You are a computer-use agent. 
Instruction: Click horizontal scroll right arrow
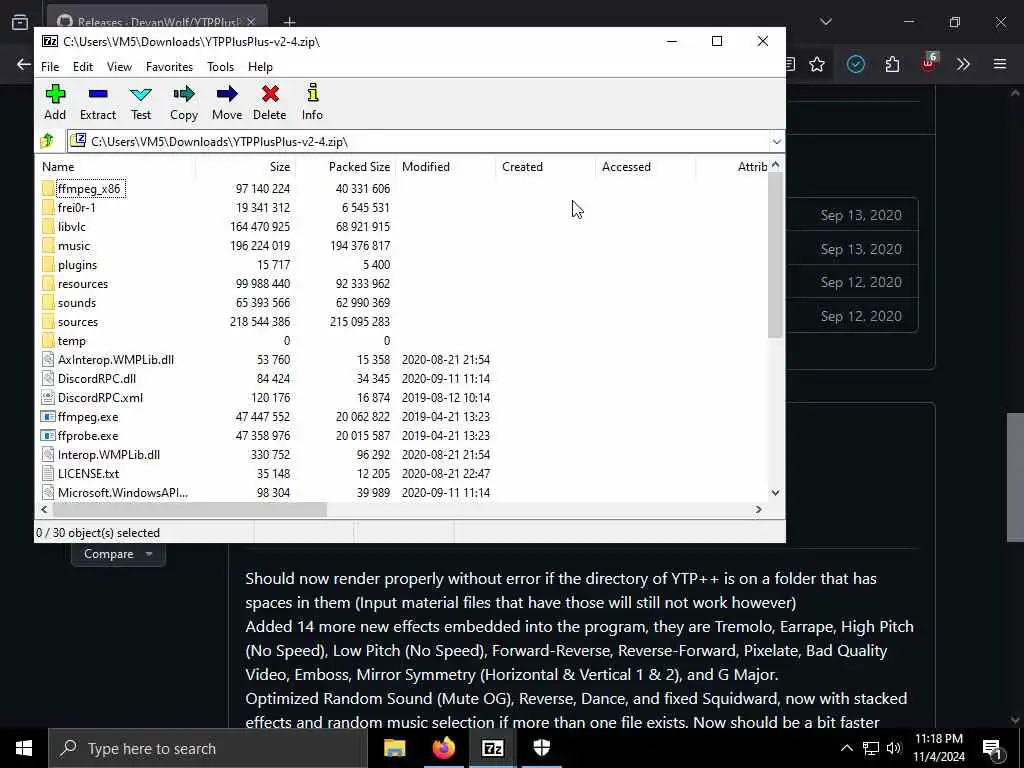click(759, 509)
